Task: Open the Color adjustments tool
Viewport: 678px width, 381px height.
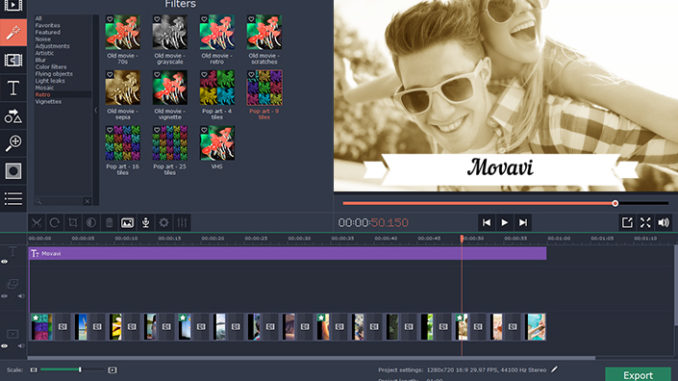Action: pyautogui.click(x=91, y=223)
